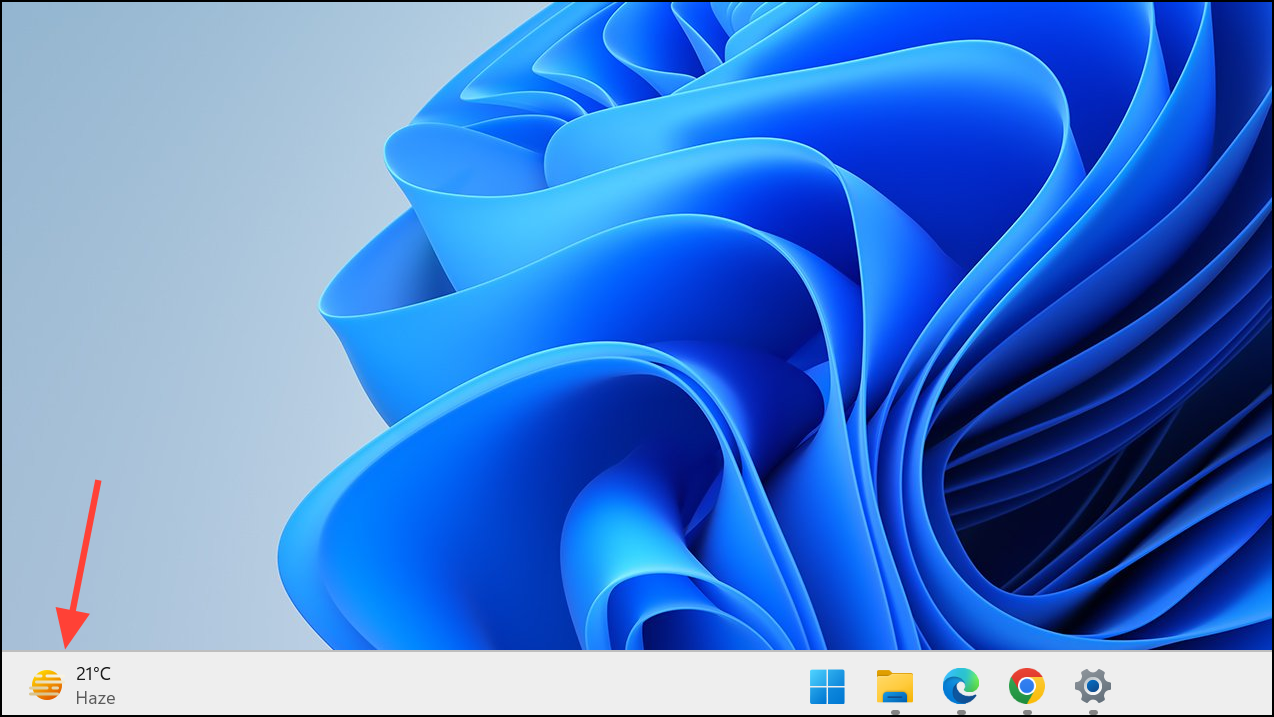Open Microsoft Edge browser

(x=960, y=686)
